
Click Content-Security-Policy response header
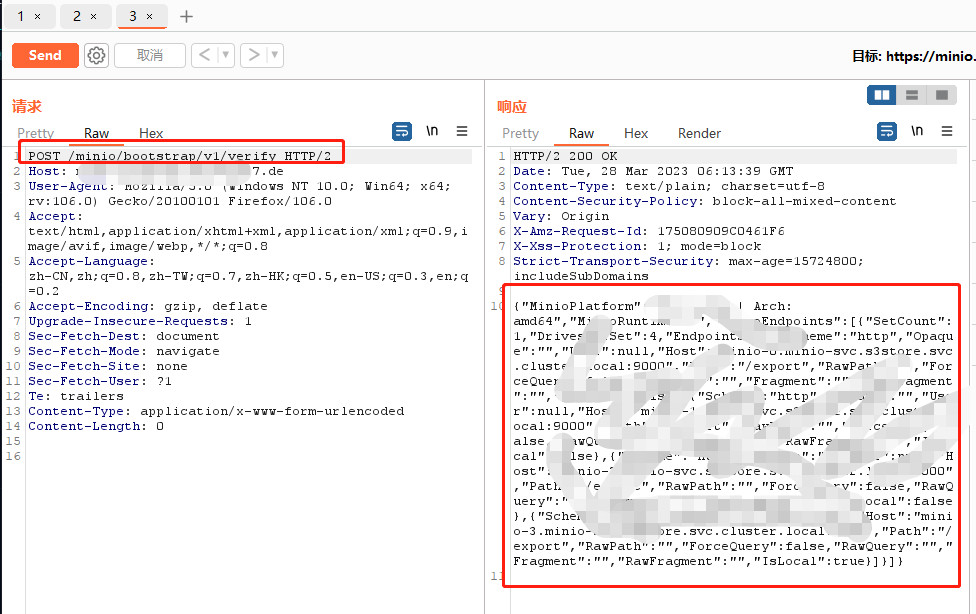click(705, 201)
